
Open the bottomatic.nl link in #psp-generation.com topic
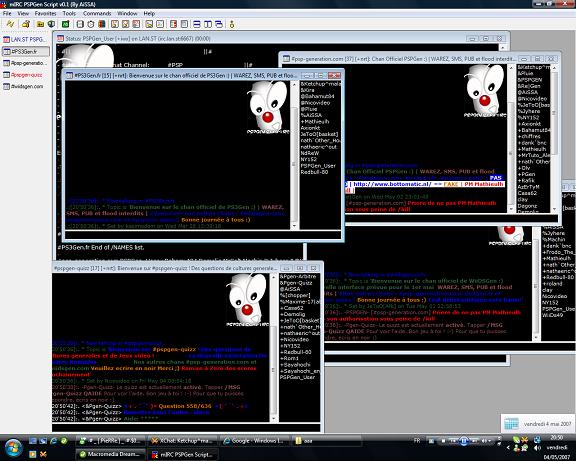coord(392,184)
